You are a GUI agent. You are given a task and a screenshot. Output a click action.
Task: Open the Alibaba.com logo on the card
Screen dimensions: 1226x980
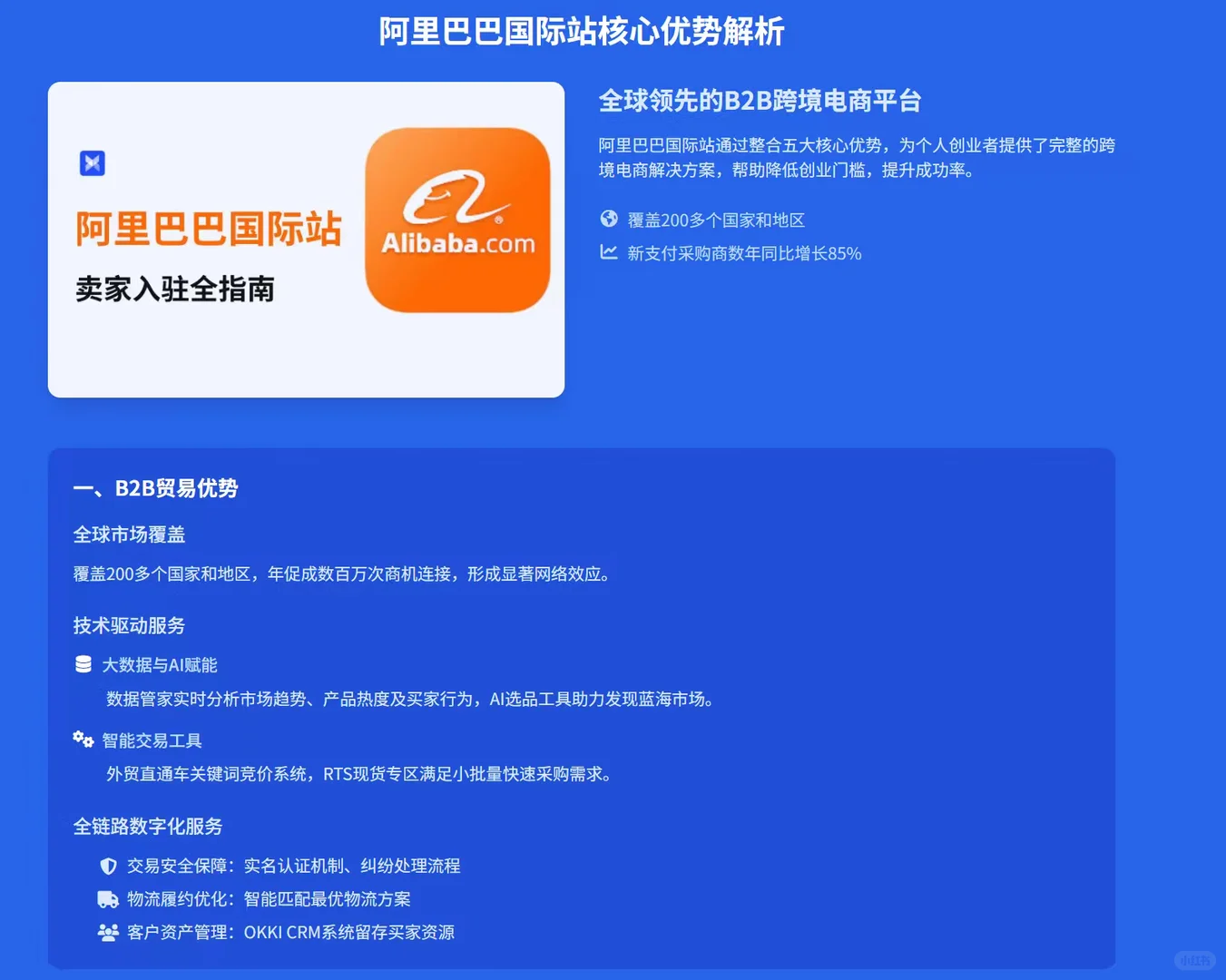(x=456, y=217)
